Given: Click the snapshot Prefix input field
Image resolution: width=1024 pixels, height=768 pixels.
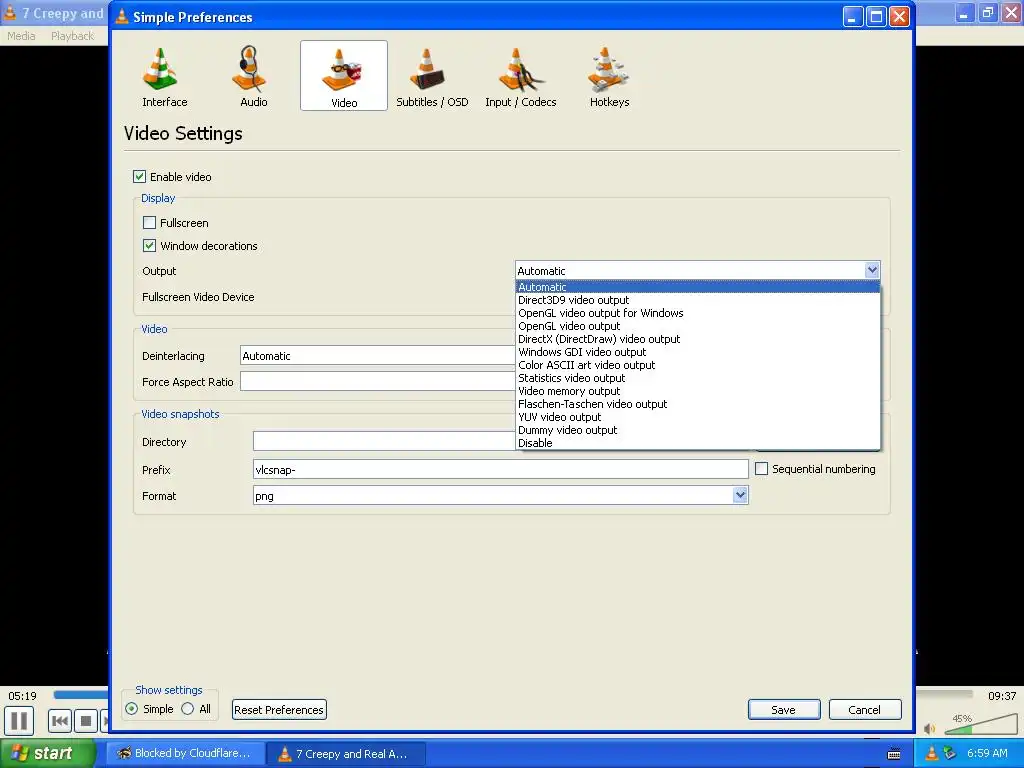Looking at the screenshot, I should 500,470.
